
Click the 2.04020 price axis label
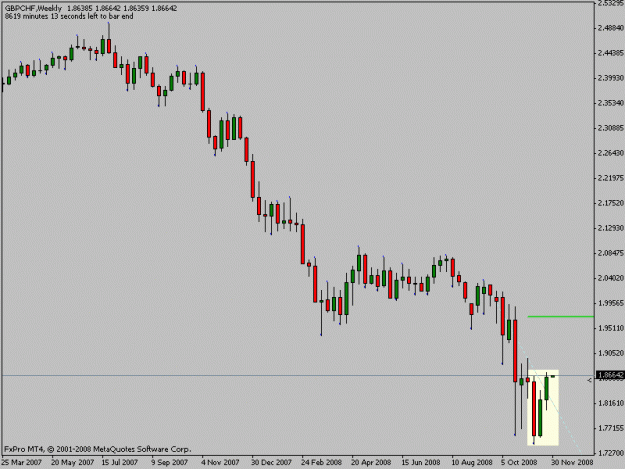(x=611, y=278)
